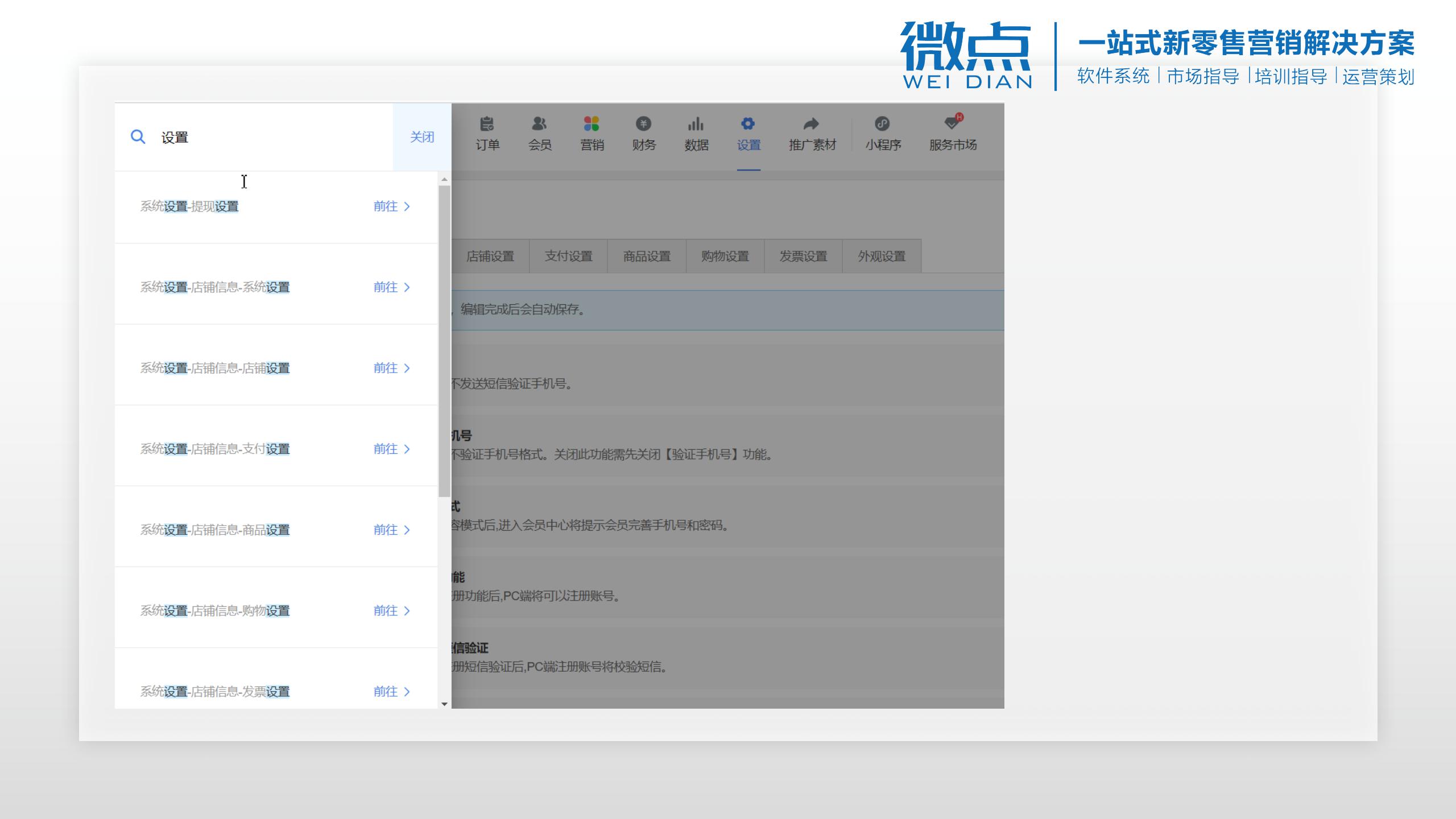Open the 服务市场 service market icon
This screenshot has width=1456, height=819.
pos(953,122)
